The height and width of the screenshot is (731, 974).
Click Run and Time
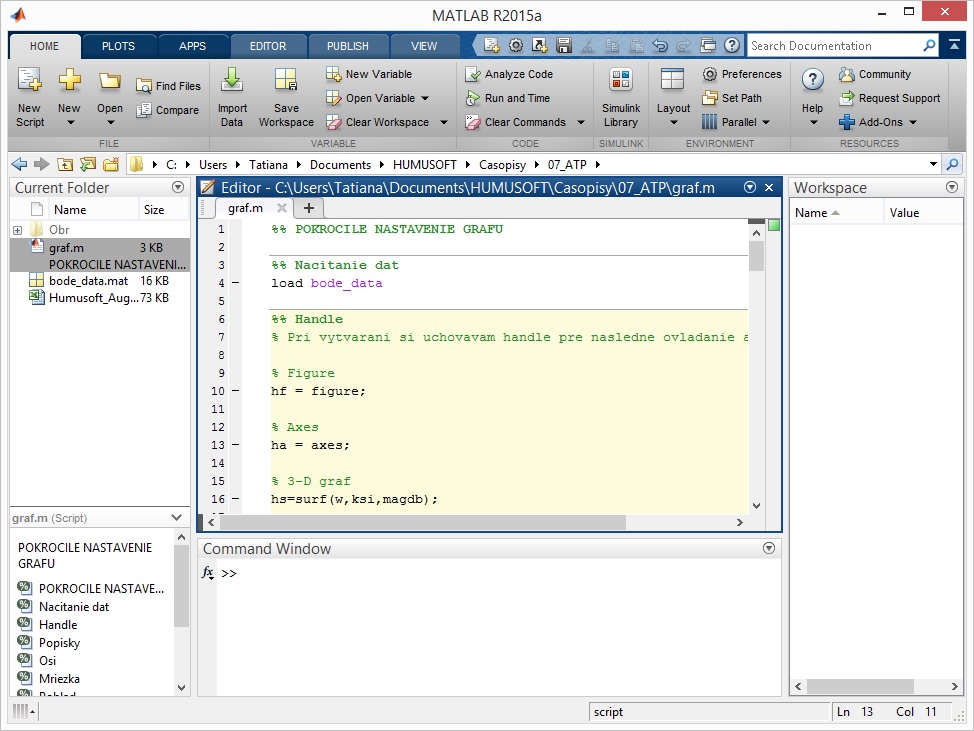(x=507, y=98)
